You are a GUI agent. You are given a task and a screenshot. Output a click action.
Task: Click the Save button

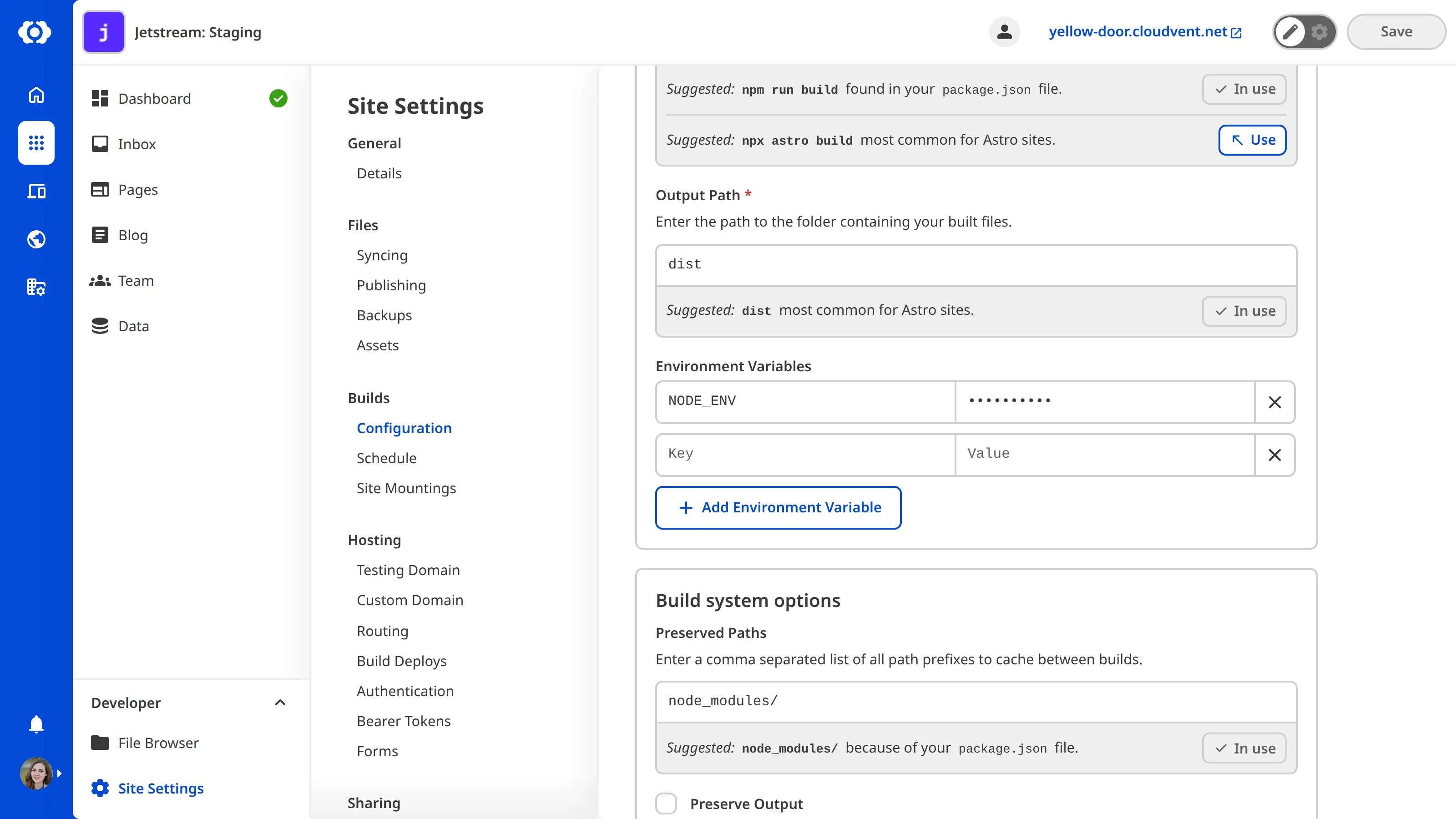1395,32
